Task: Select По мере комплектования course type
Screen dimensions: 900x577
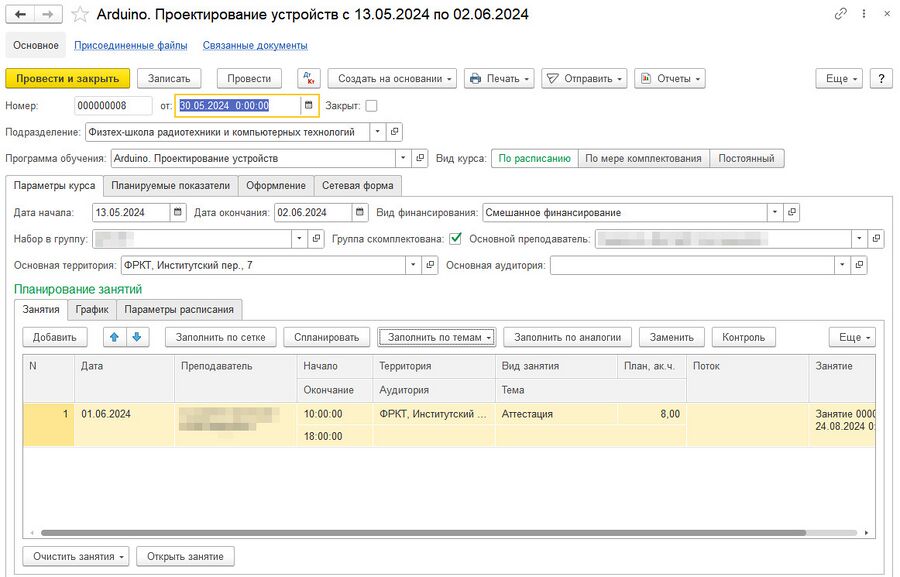Action: [644, 158]
